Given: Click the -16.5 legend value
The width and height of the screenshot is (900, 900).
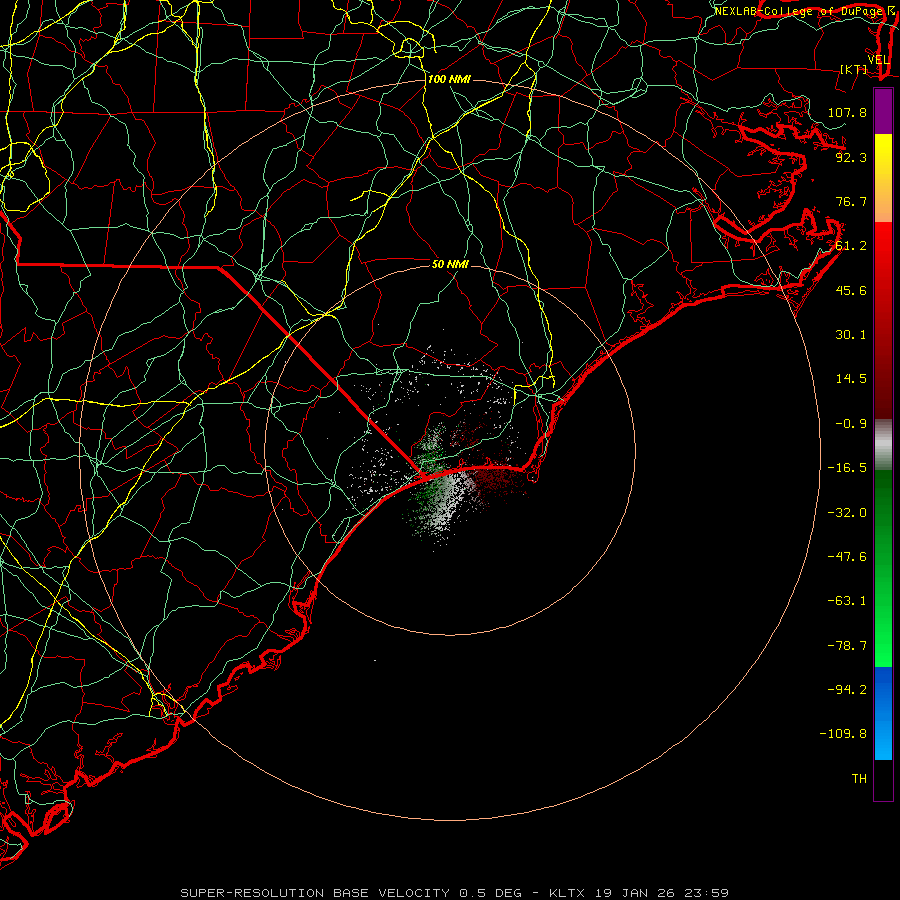Looking at the screenshot, I should 847,468.
